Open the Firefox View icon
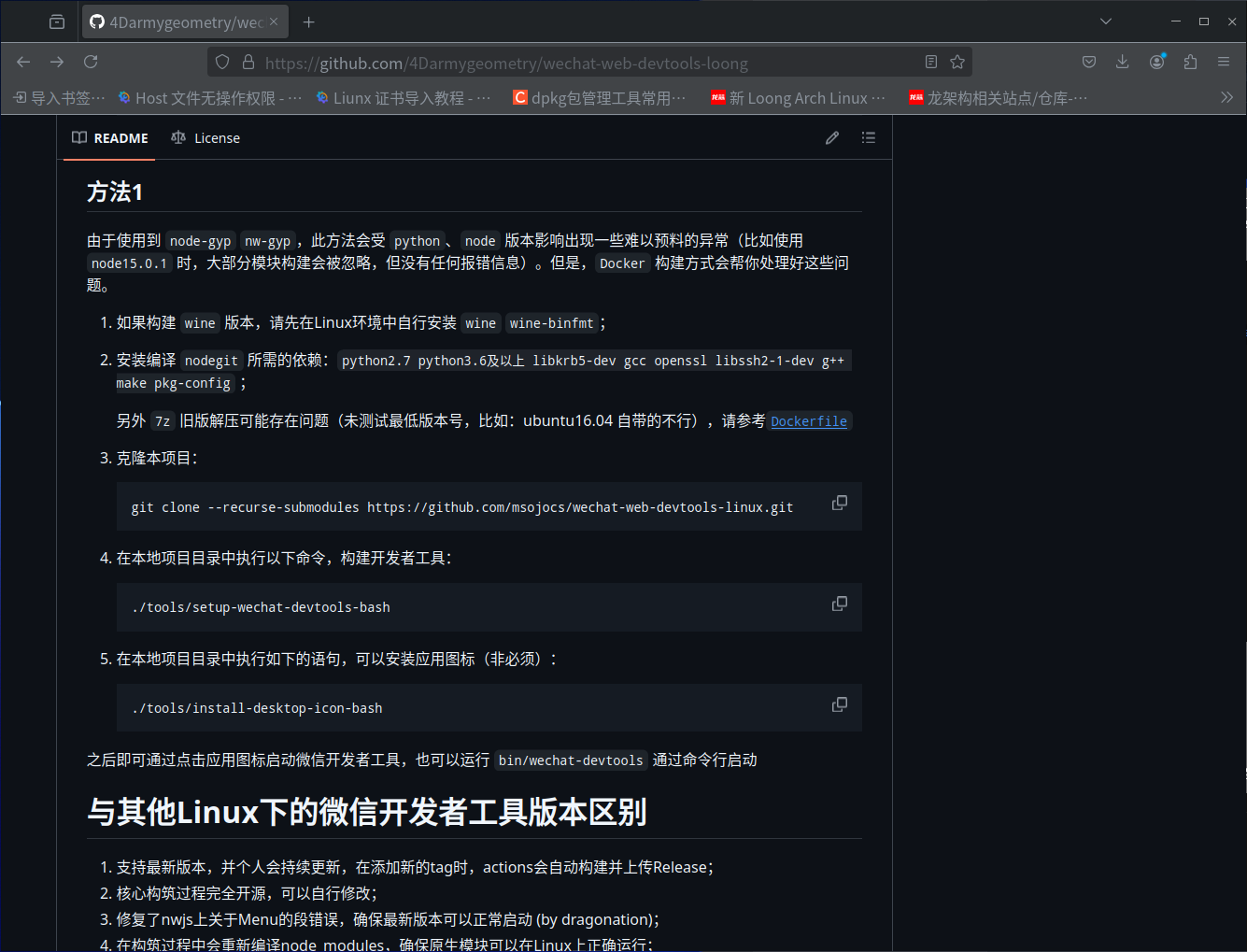The image size is (1247, 952). pos(57,21)
